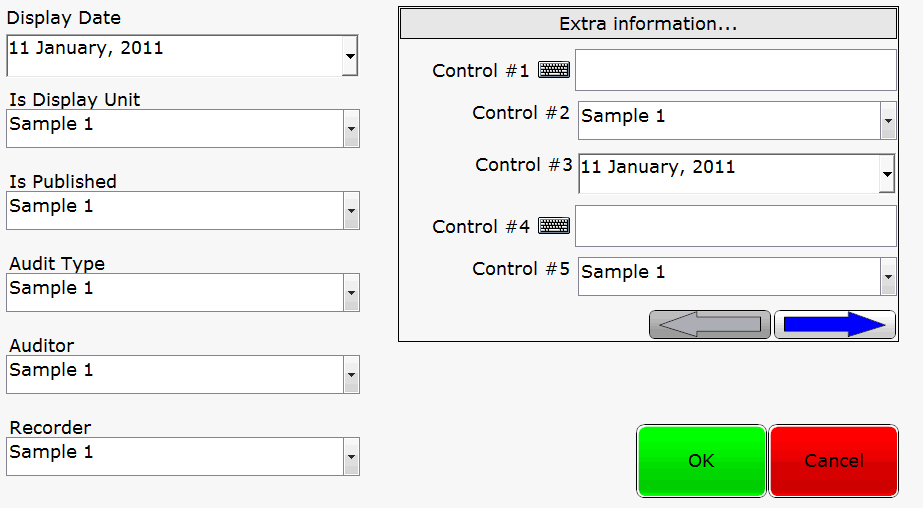This screenshot has height=508, width=923.
Task: Expand the Audit Type dropdown arrow
Action: coord(351,292)
